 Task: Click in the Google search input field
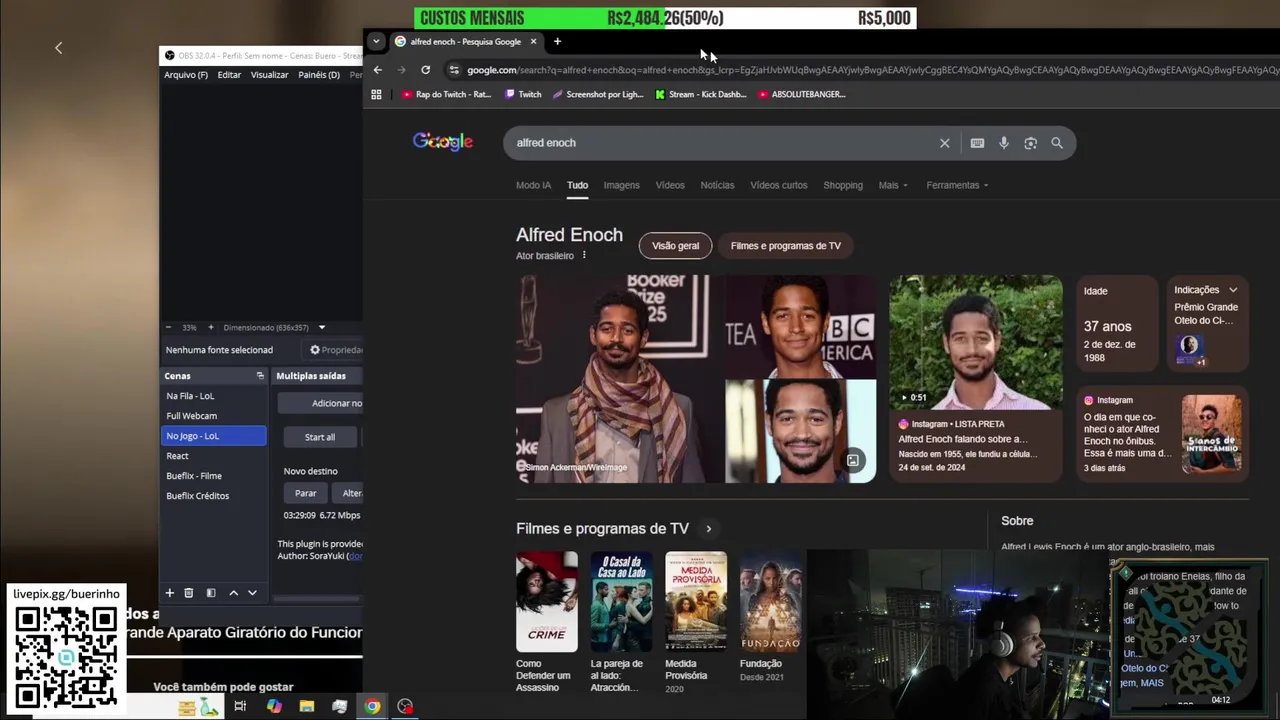[720, 143]
